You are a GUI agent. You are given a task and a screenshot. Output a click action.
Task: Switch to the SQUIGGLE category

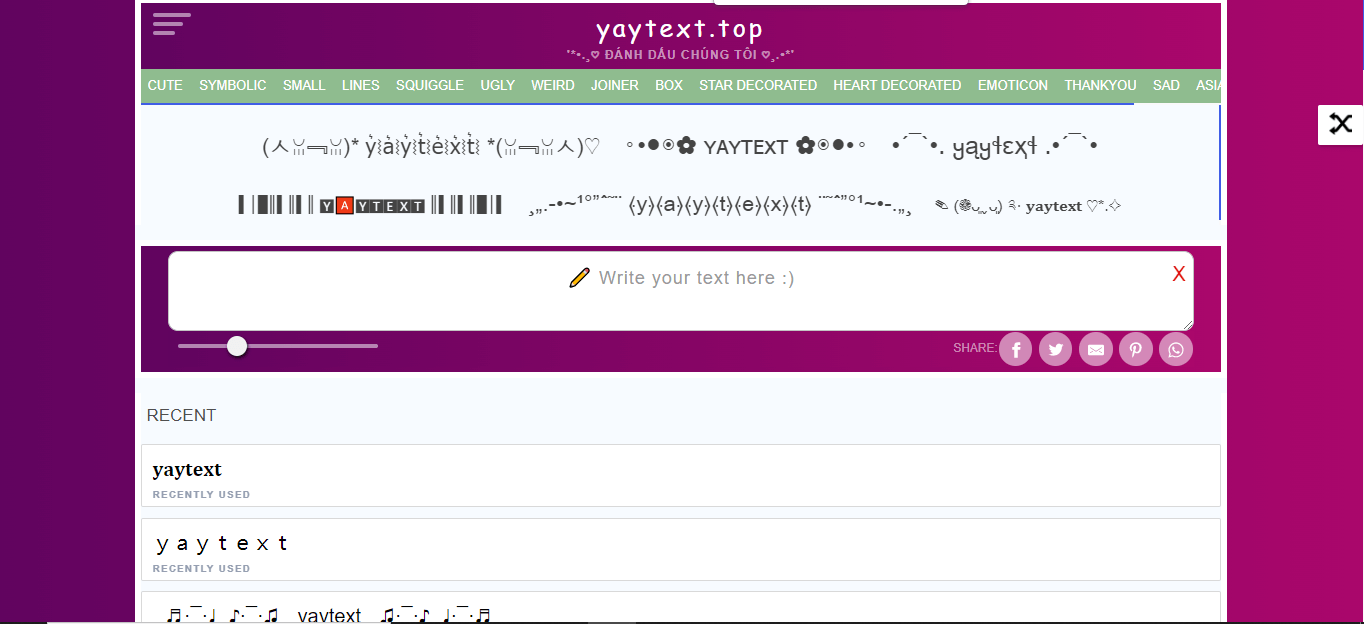point(429,86)
